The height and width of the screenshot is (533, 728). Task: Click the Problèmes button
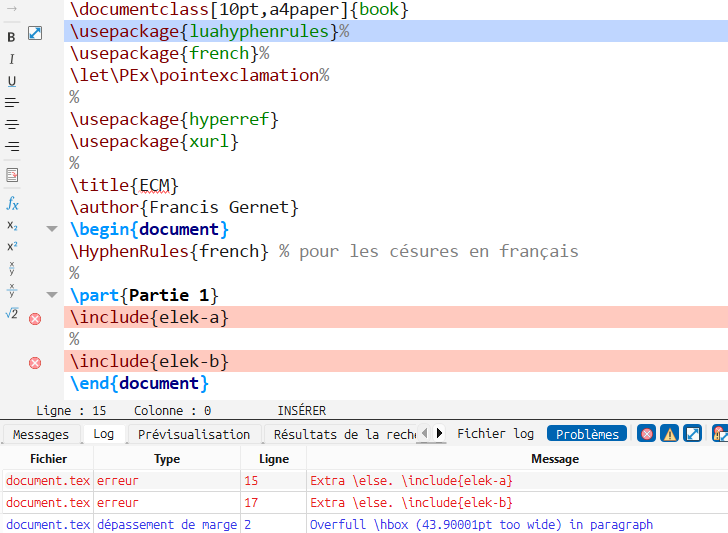(x=587, y=434)
